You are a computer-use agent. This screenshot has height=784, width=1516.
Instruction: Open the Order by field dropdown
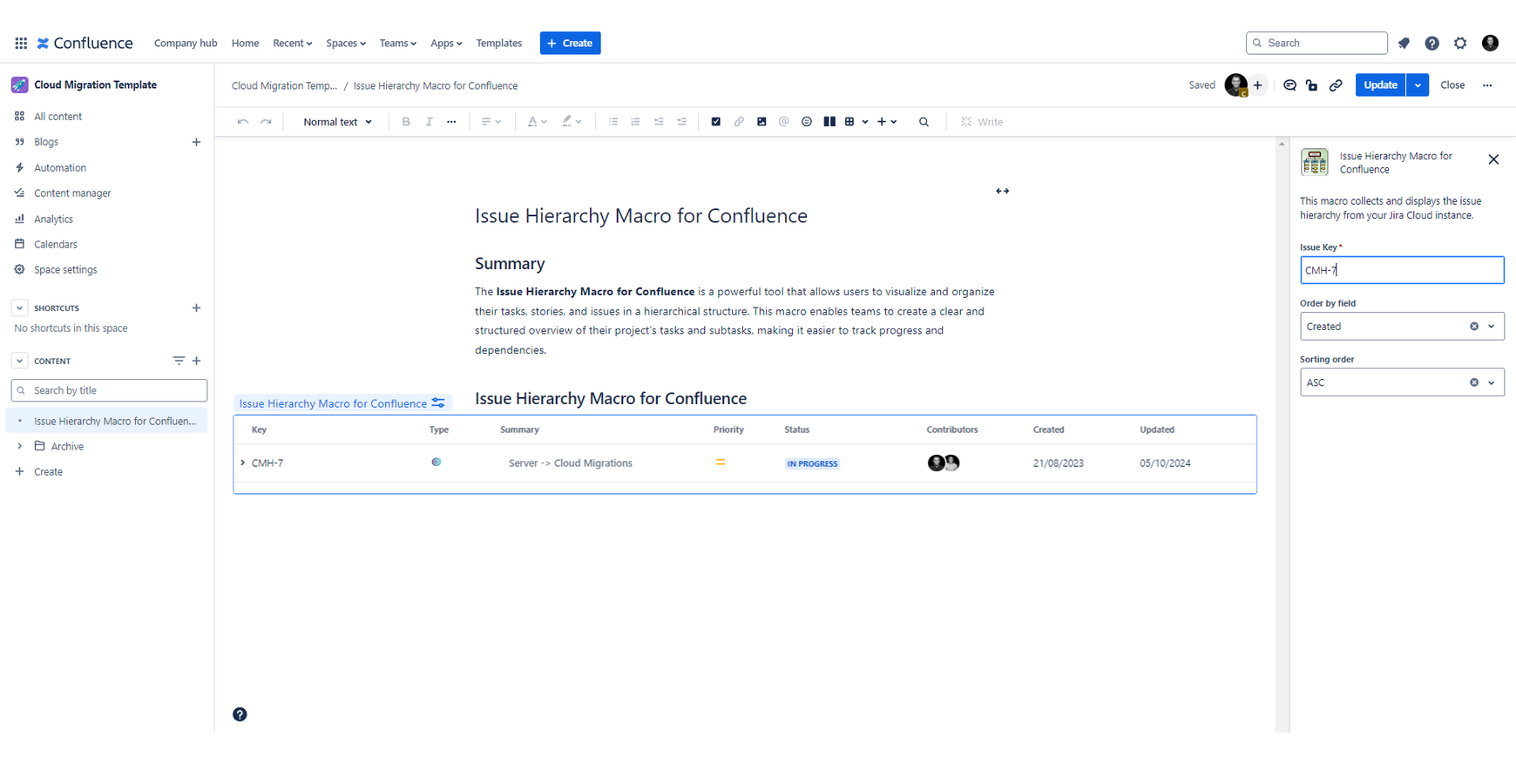click(x=1402, y=327)
